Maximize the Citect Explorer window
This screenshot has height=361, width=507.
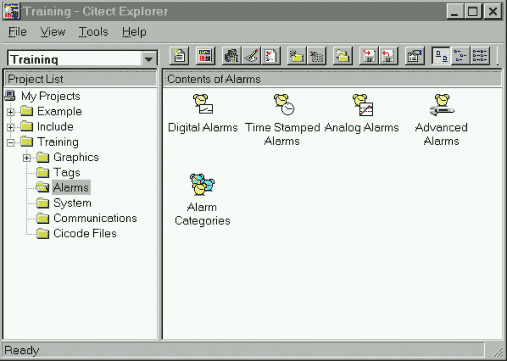[473, 11]
